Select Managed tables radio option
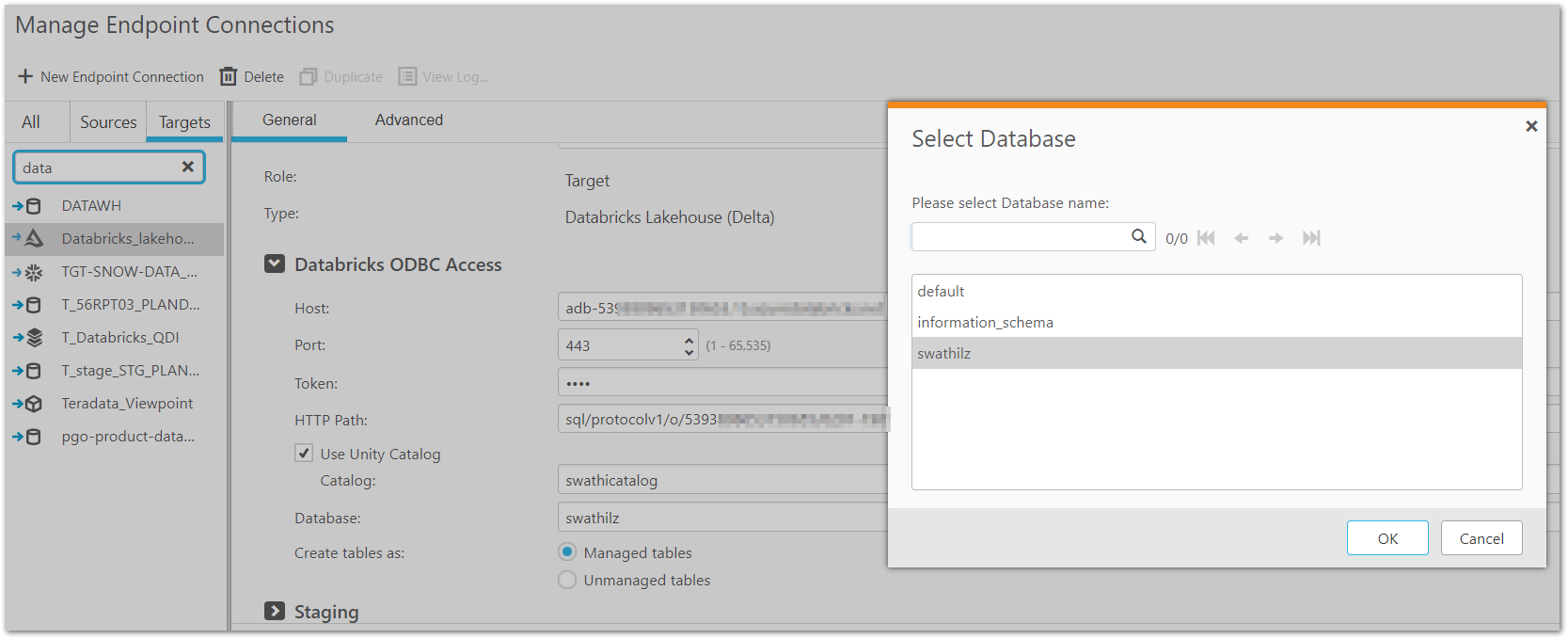1568x639 pixels. (x=567, y=552)
